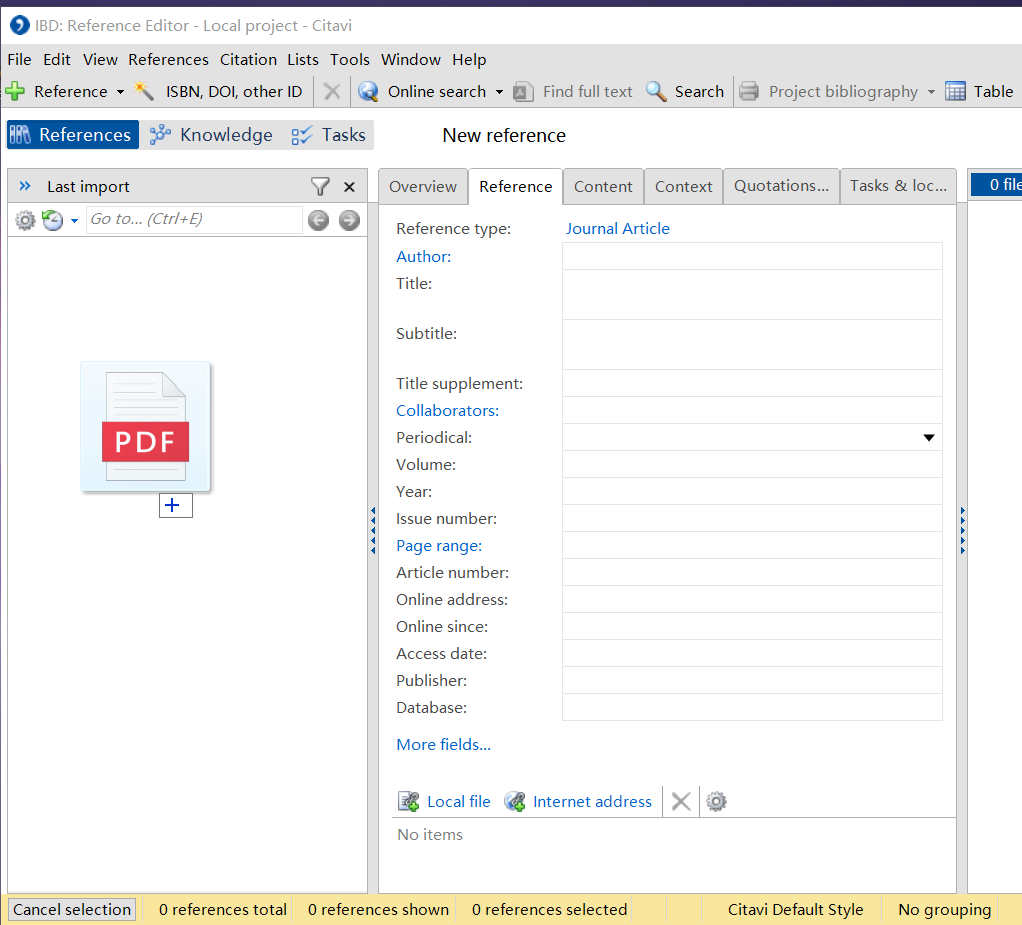Screen dimensions: 1022x925
Task: Expand the Online search dropdown arrow
Action: point(499,92)
